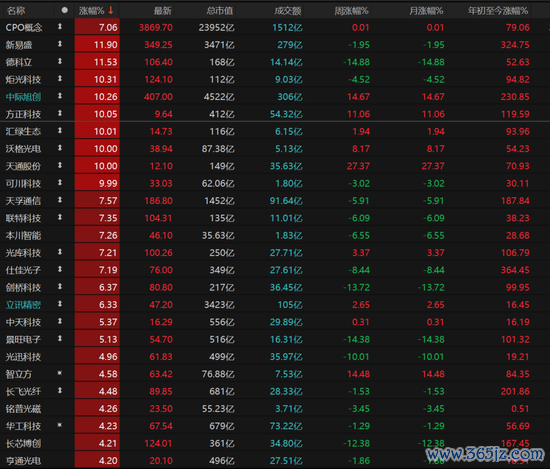550x469 pixels.
Task: Select the 名称 column header
Action: (16, 11)
